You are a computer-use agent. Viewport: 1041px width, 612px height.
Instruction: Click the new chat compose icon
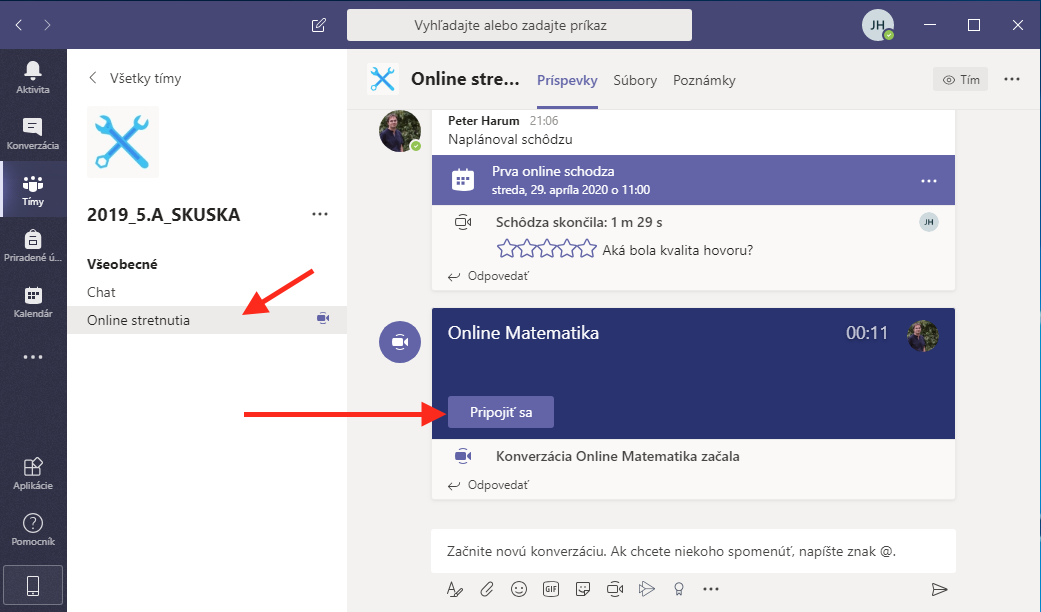[319, 25]
